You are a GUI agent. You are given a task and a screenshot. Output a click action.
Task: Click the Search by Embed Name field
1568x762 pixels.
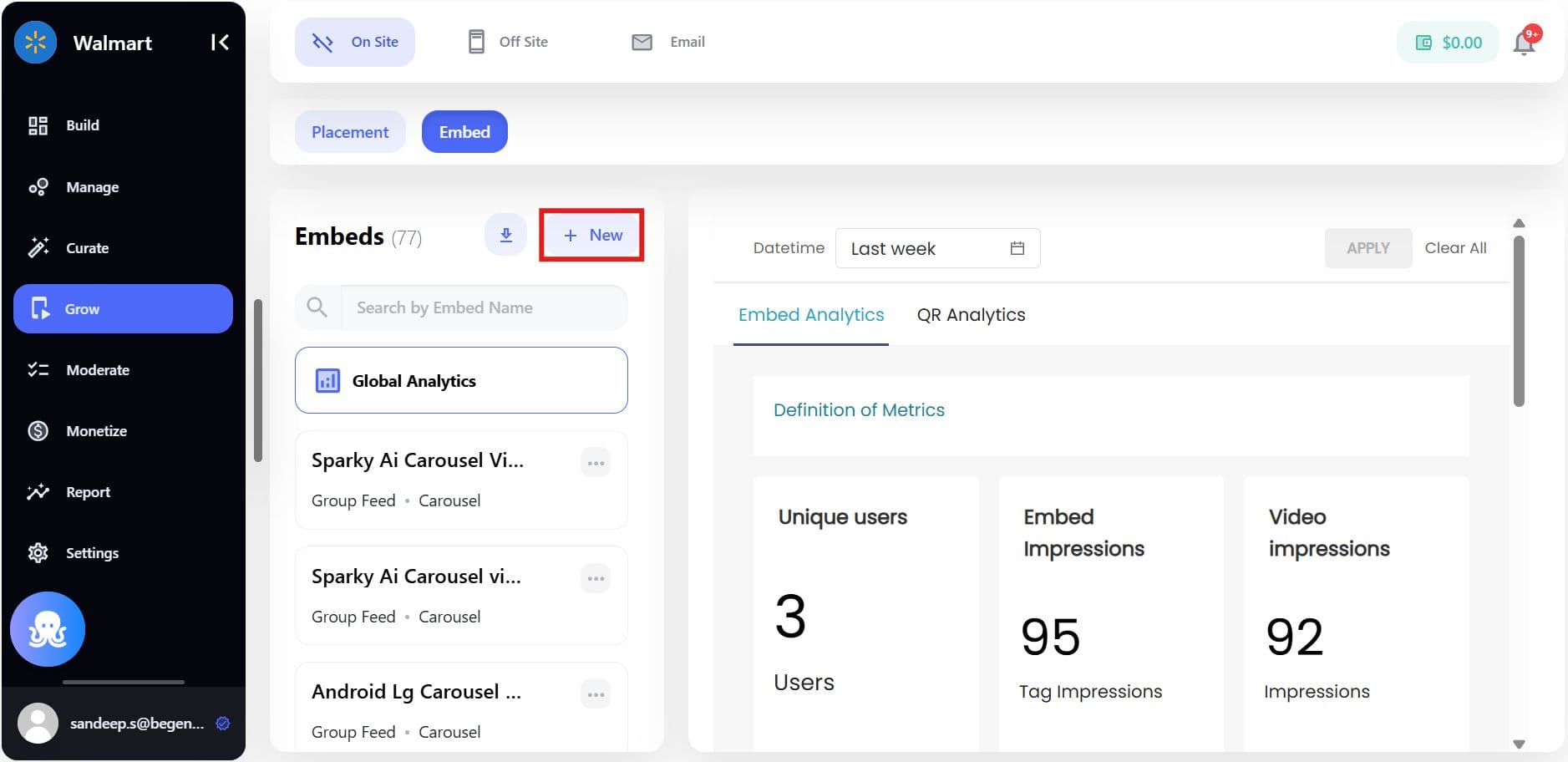coord(483,307)
